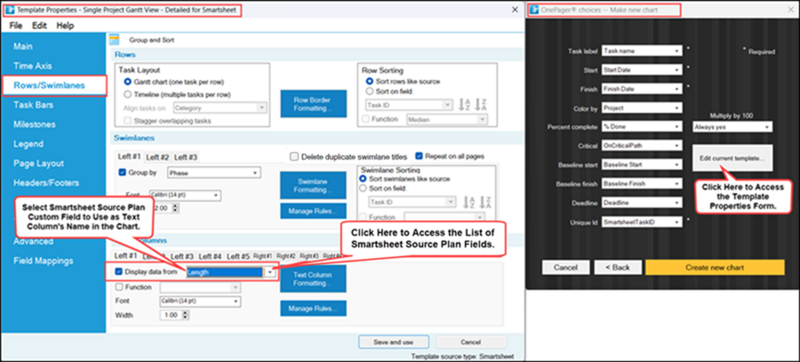The width and height of the screenshot is (800, 362).
Task: Toggle Delete duplicate swimlane titles checkbox
Action: (x=294, y=157)
